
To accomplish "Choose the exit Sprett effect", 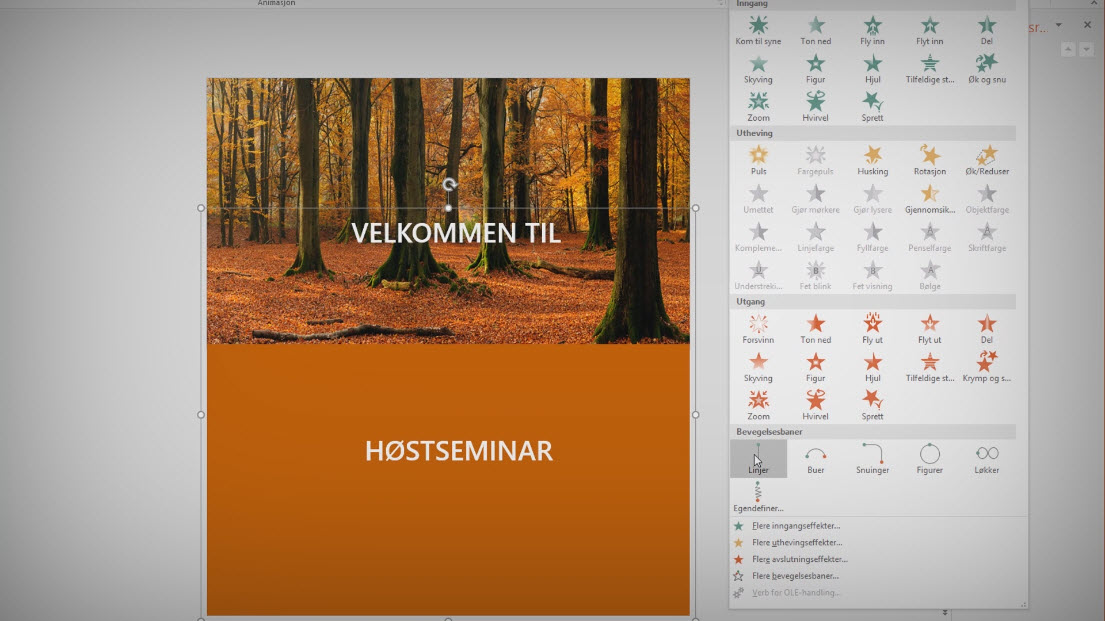I will [872, 406].
